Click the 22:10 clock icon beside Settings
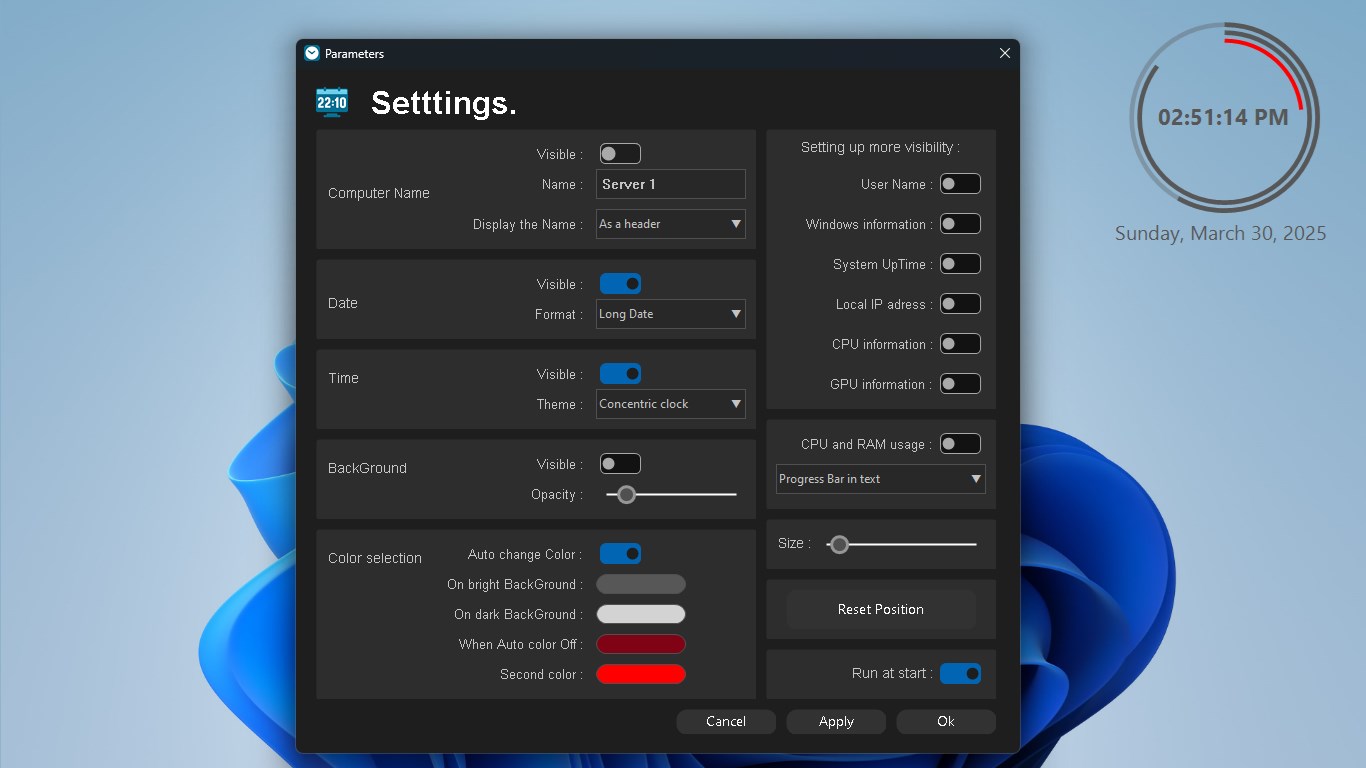 pyautogui.click(x=332, y=102)
